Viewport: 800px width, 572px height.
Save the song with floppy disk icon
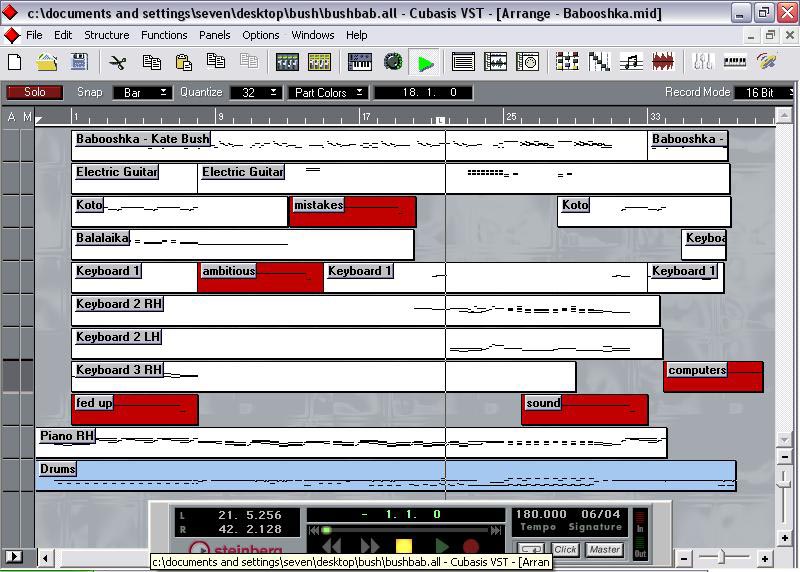78,62
